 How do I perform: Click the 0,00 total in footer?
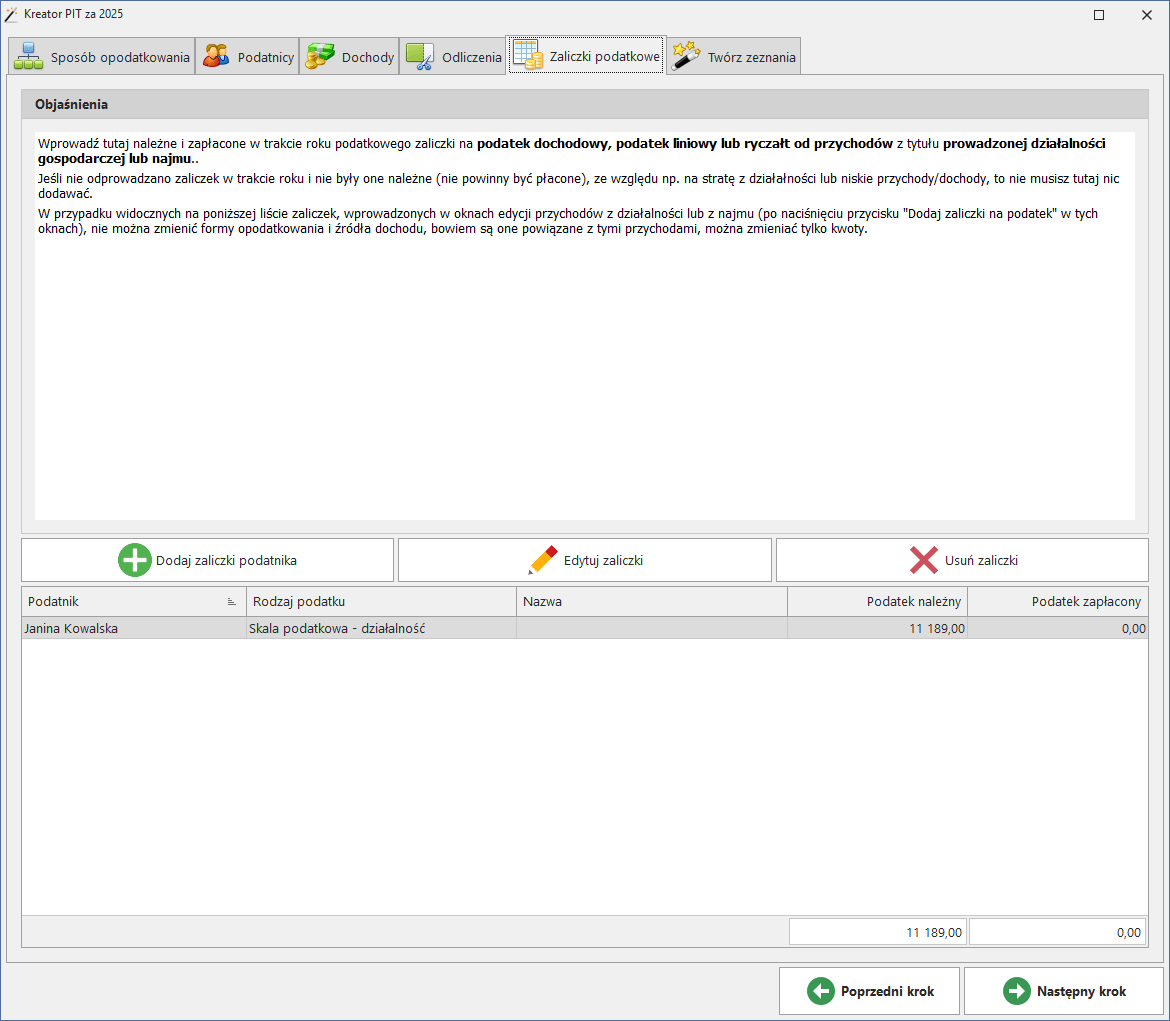pos(1057,932)
